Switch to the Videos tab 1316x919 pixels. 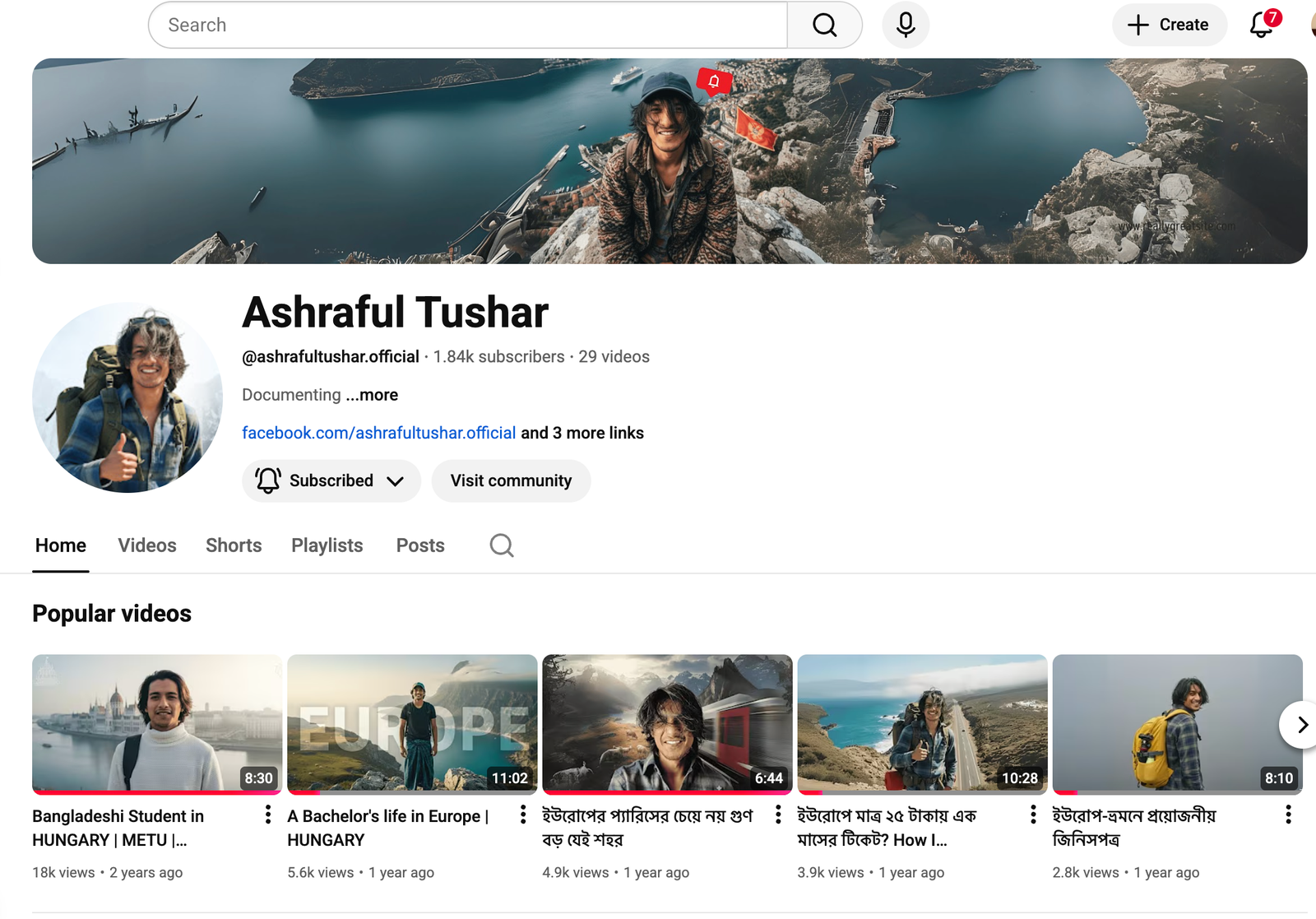(147, 545)
